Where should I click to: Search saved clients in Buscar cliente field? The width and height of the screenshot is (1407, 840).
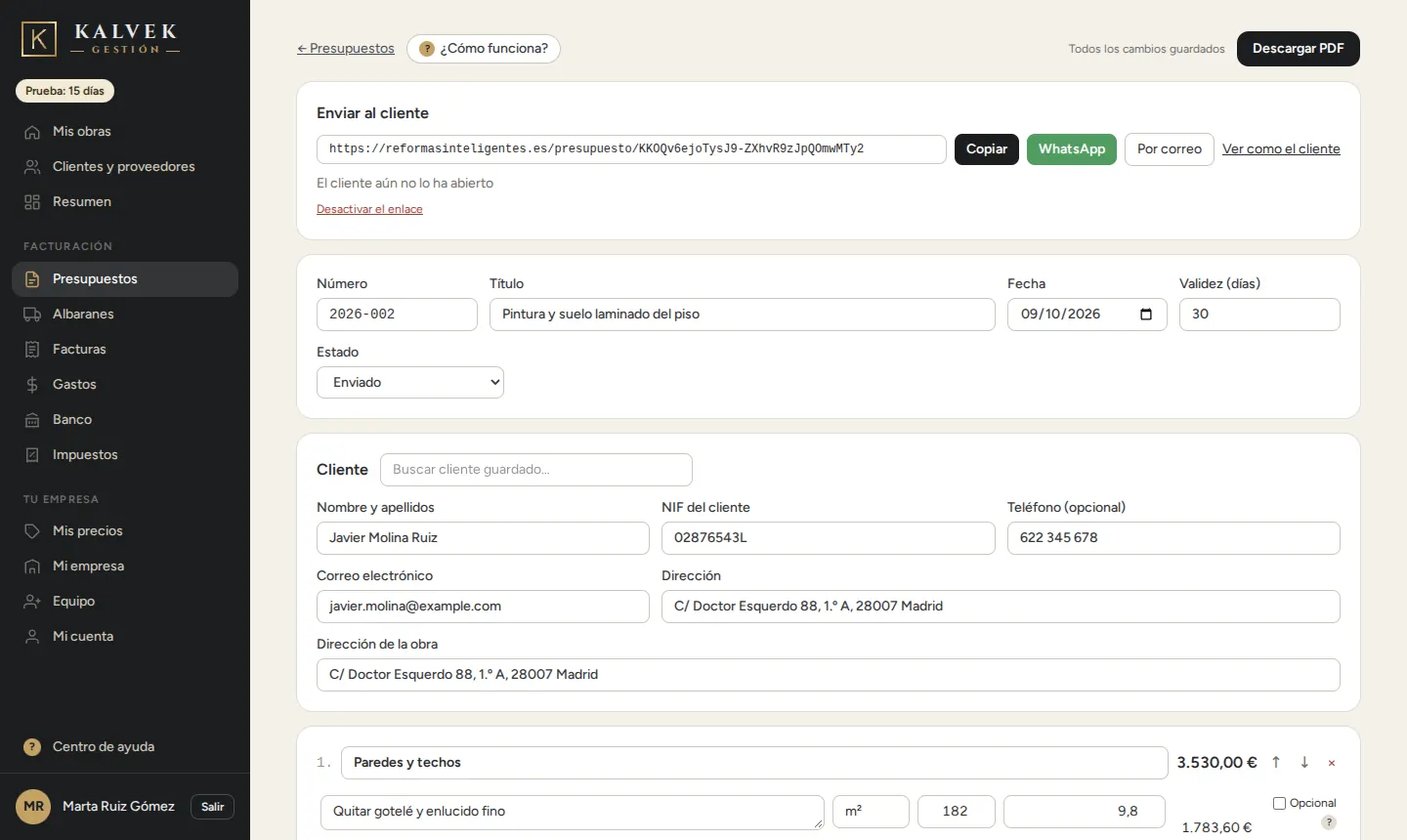[536, 470]
